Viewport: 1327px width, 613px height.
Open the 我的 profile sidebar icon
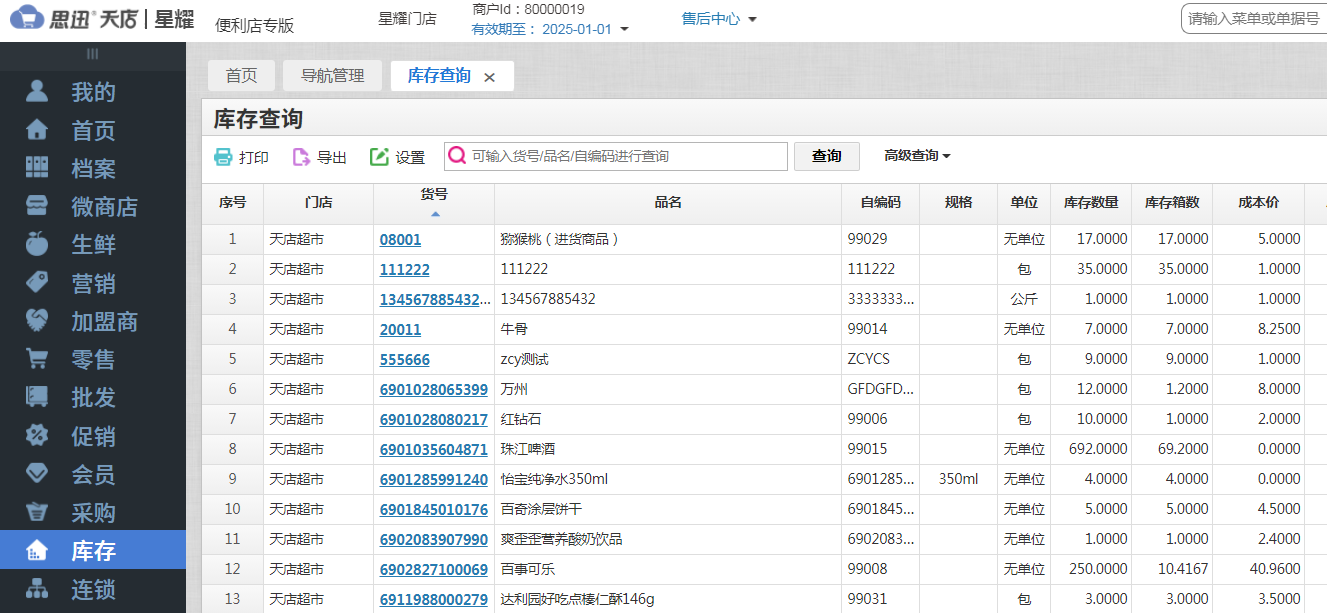tap(37, 91)
